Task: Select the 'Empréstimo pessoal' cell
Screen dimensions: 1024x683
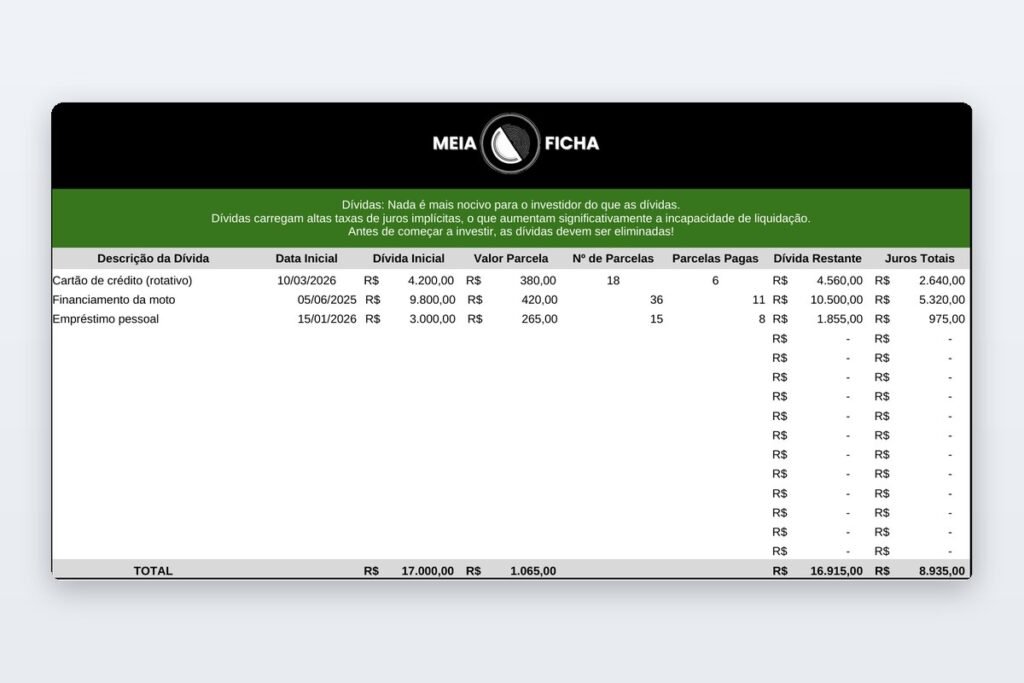Action: [105, 319]
